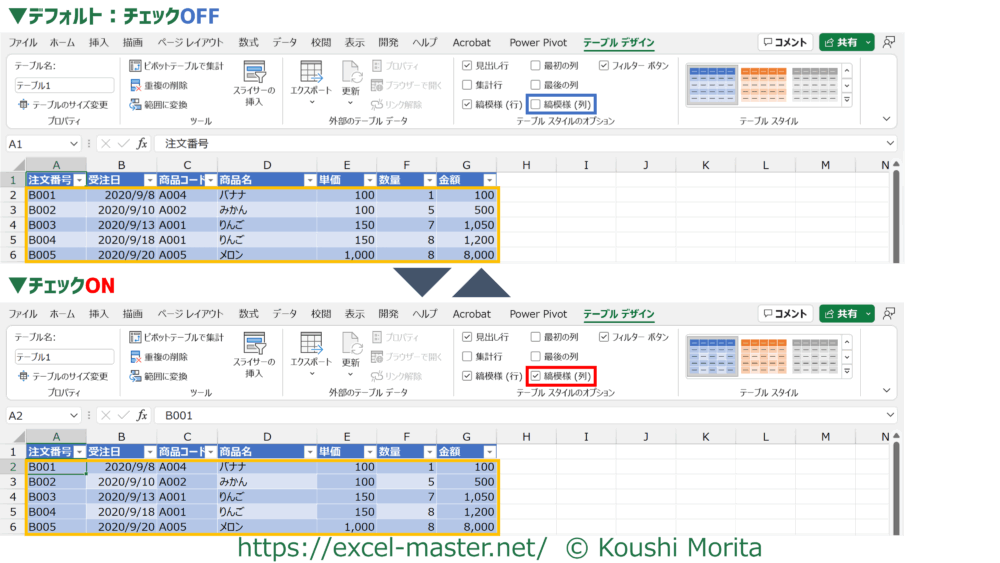
Task: Click テーブルのサイズ変更 in the チェックOFF ribbon
Action: point(62,104)
